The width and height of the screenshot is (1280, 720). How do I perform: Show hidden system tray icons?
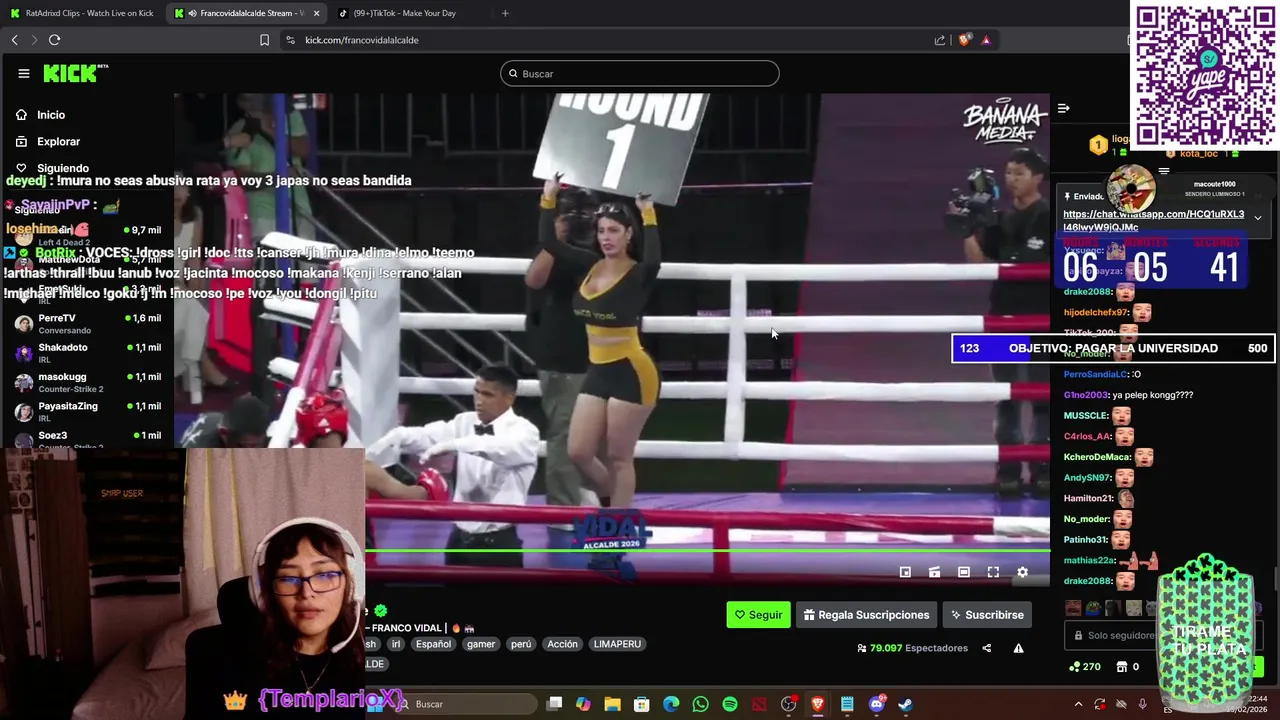(1078, 704)
